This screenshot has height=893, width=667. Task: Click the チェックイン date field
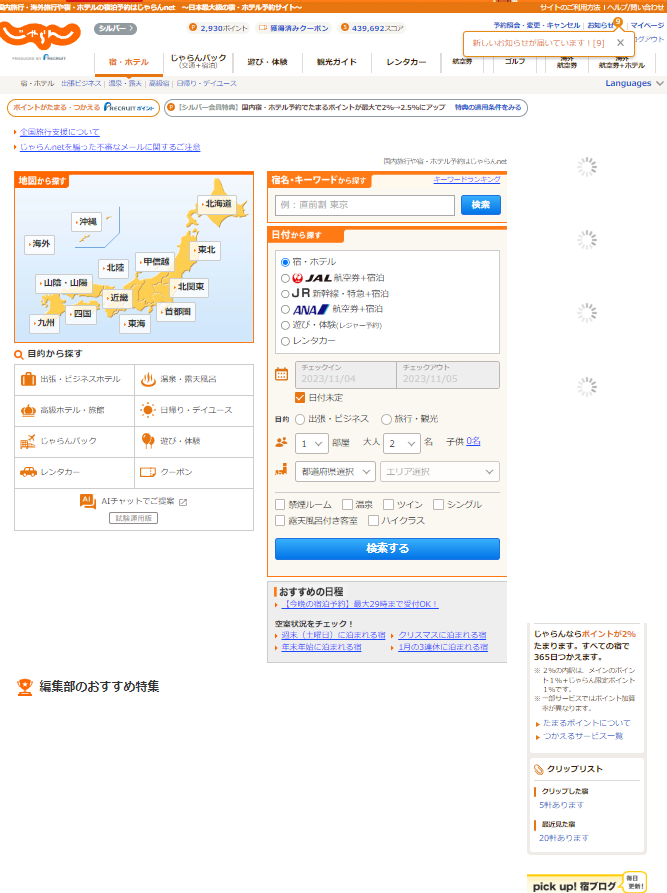tap(346, 374)
